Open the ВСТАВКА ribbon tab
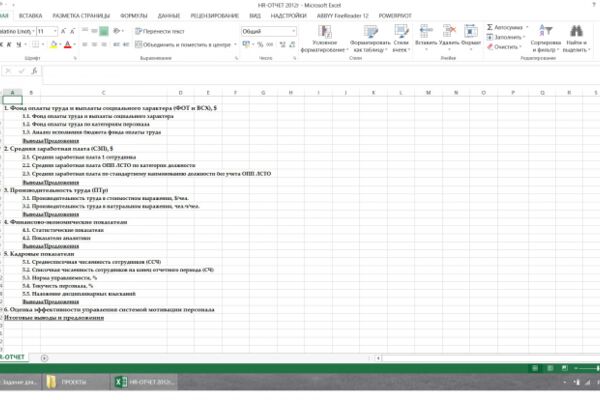Viewport: 600px width, 400px height. click(30, 16)
